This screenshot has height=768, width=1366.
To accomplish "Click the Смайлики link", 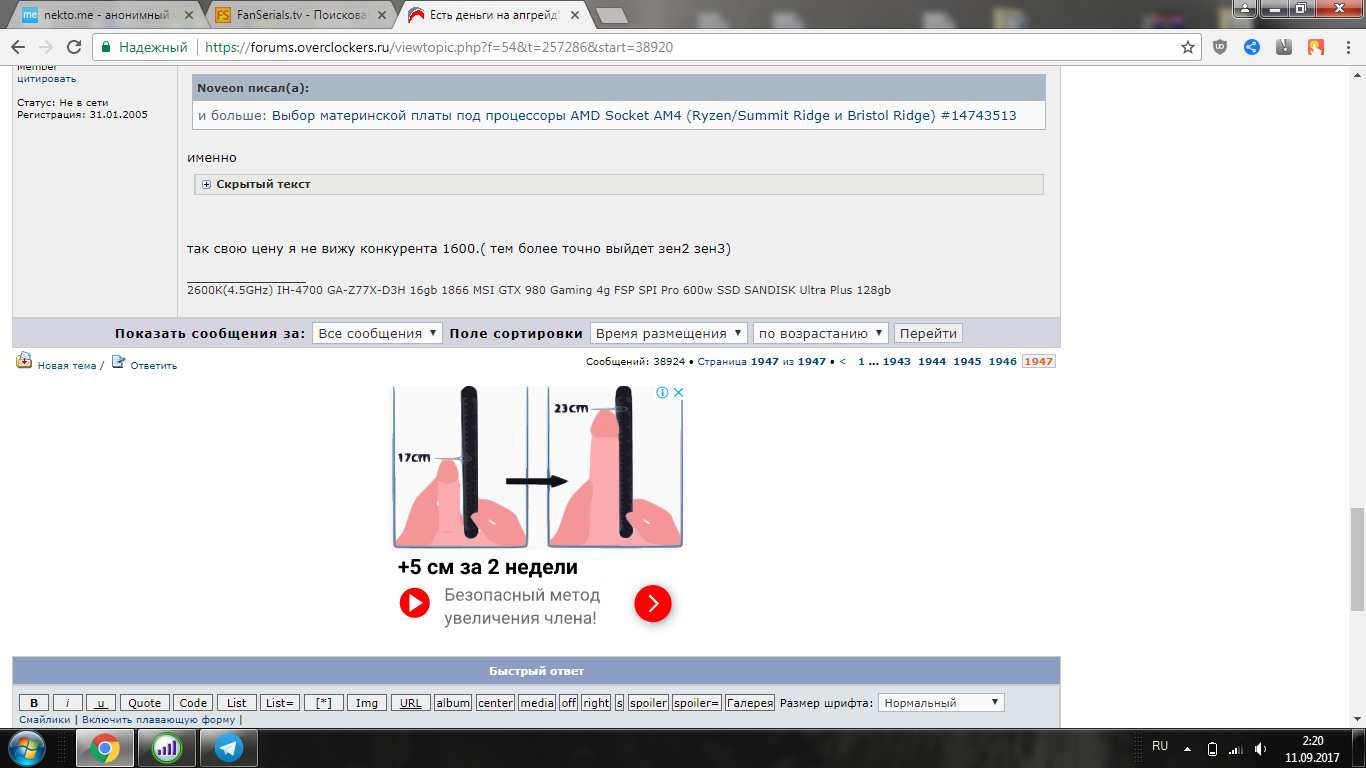I will (45, 720).
